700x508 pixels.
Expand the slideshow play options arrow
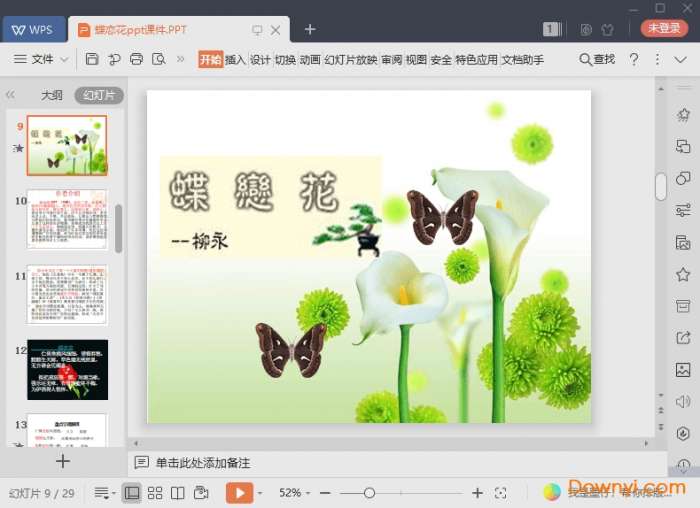point(261,493)
